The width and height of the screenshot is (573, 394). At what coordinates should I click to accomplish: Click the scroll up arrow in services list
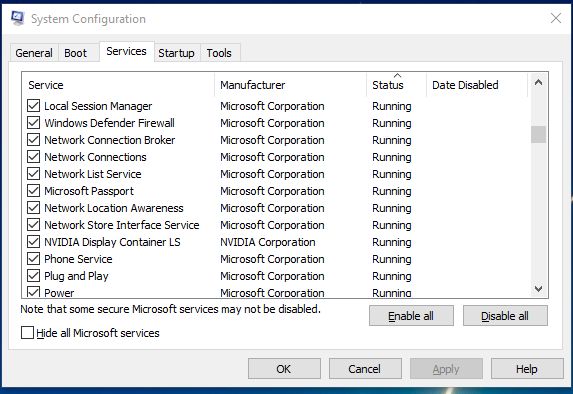point(538,83)
